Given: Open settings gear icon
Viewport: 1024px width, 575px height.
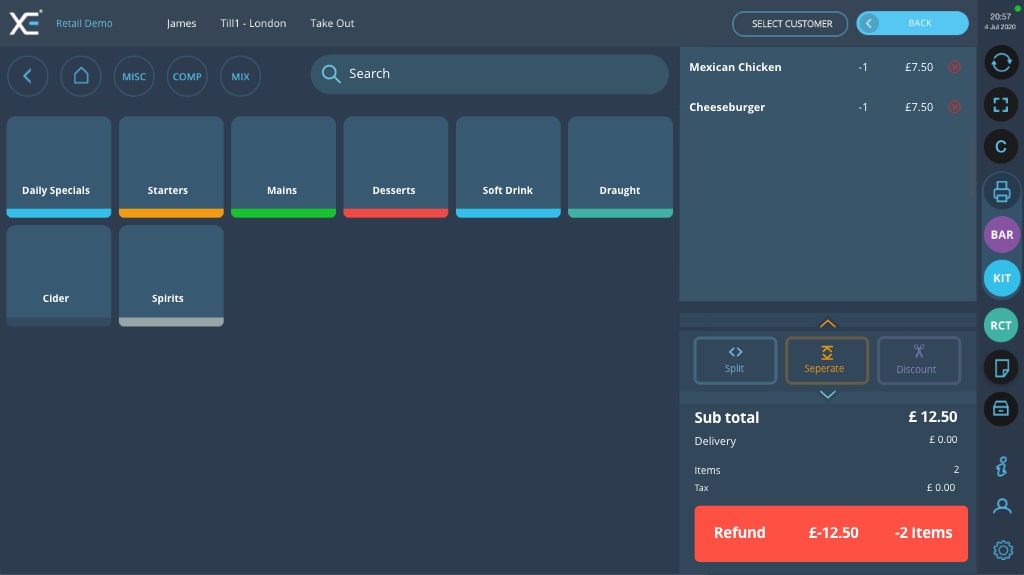Looking at the screenshot, I should click(1002, 549).
